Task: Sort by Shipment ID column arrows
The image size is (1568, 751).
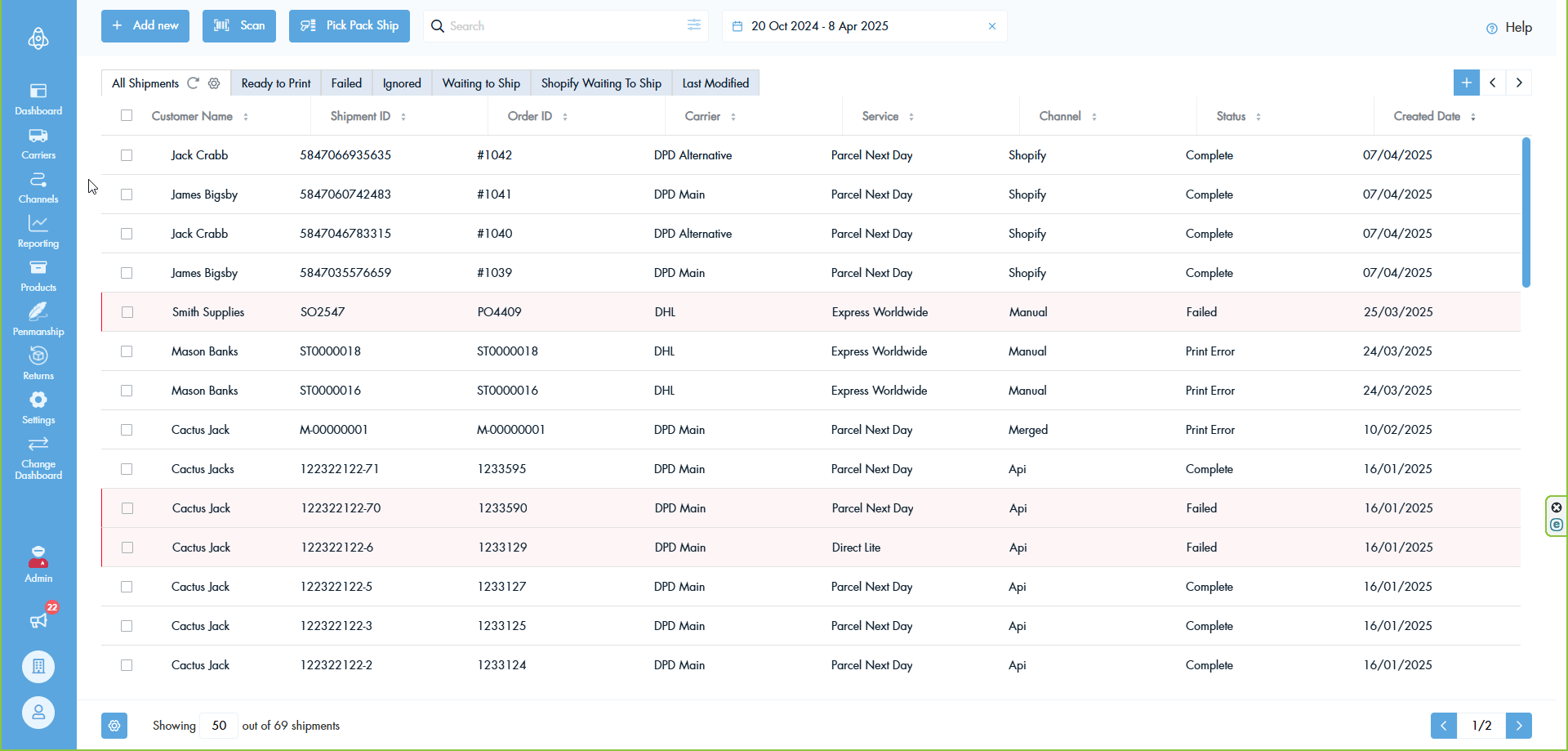Action: pyautogui.click(x=403, y=117)
